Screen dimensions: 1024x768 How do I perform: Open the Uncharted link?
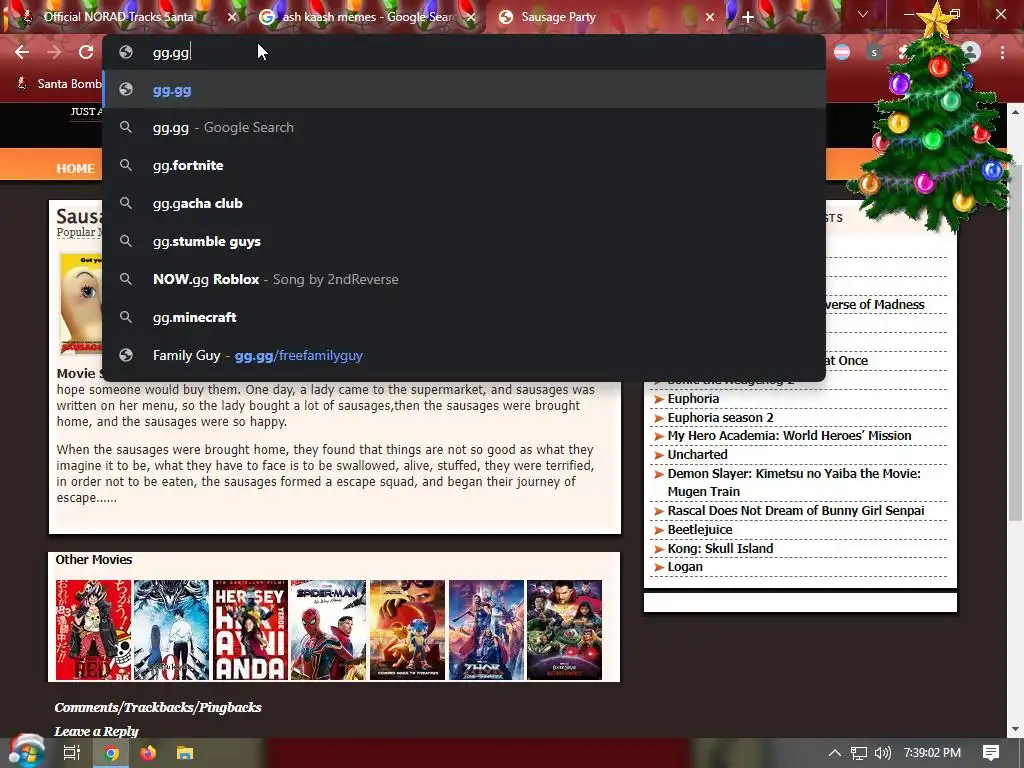pos(697,455)
